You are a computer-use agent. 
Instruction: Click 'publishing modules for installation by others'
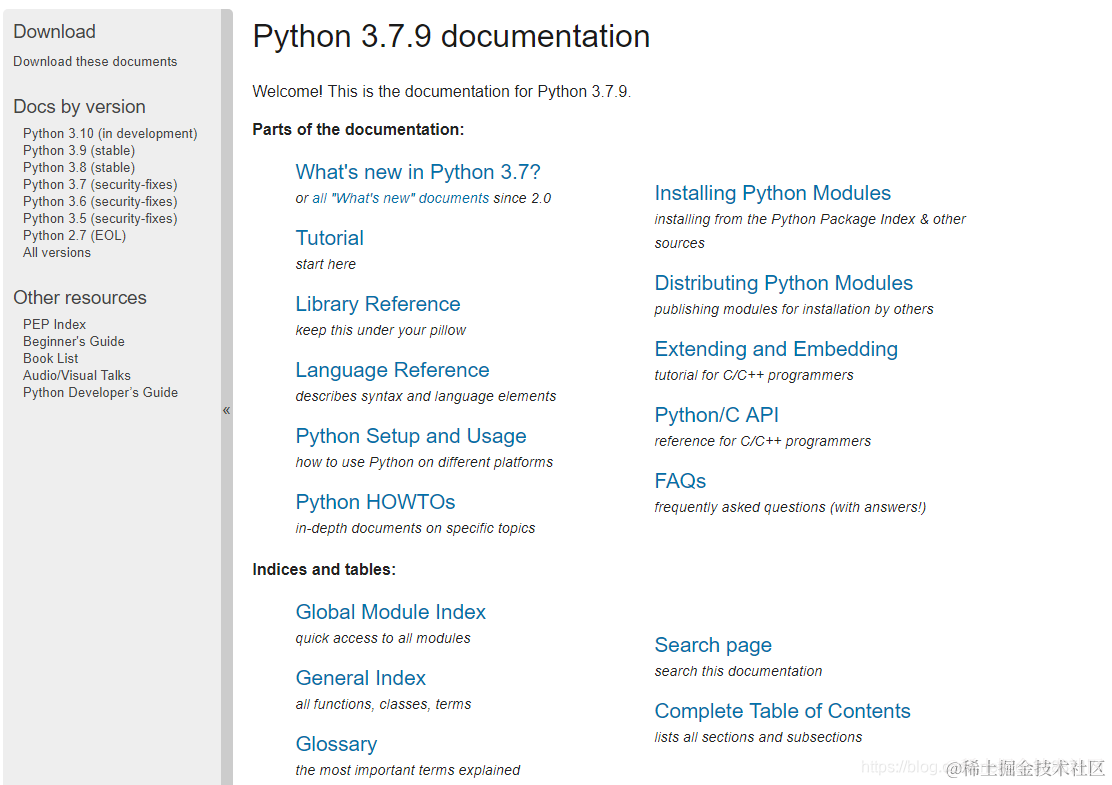click(x=794, y=309)
